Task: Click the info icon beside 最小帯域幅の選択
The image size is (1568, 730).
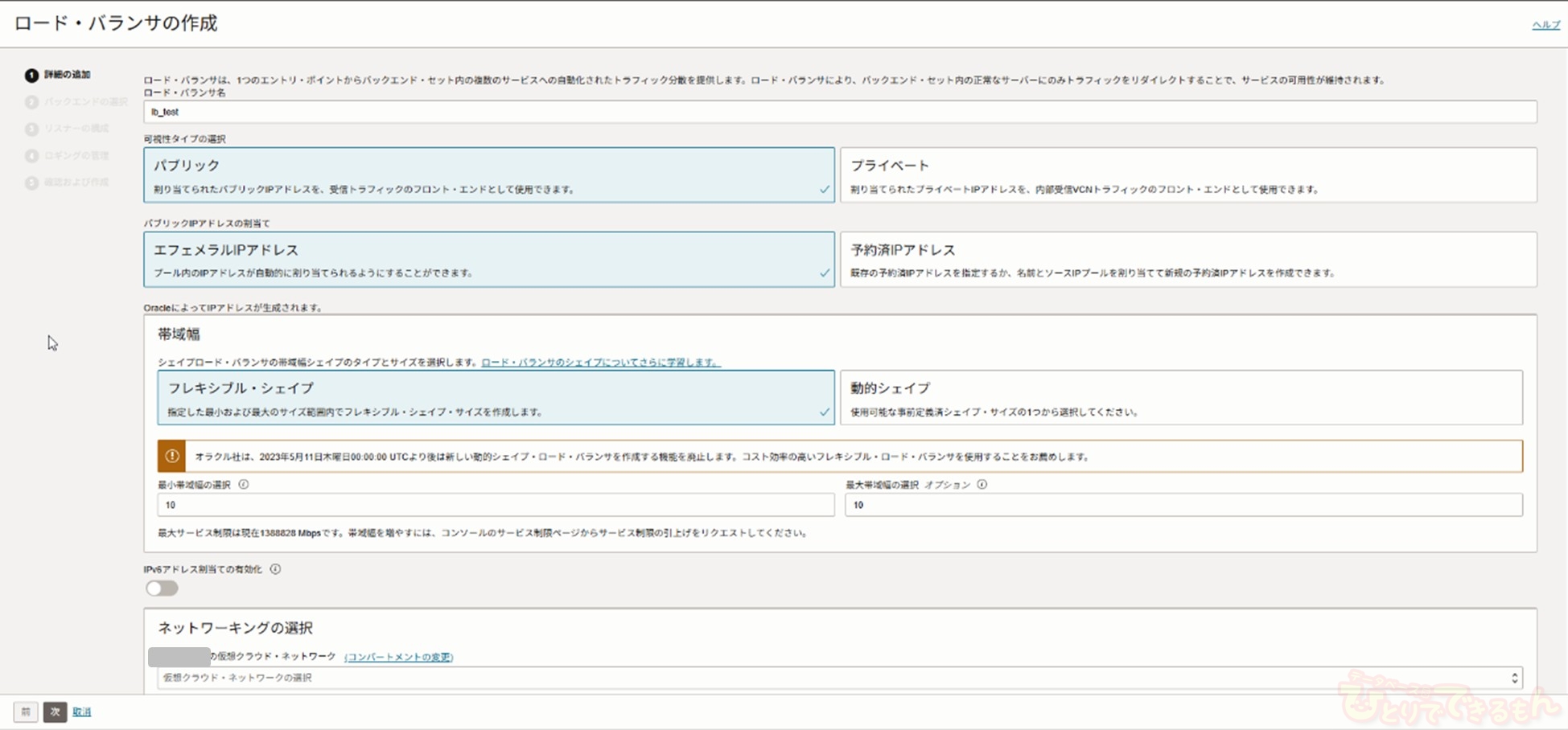Action: tap(244, 485)
